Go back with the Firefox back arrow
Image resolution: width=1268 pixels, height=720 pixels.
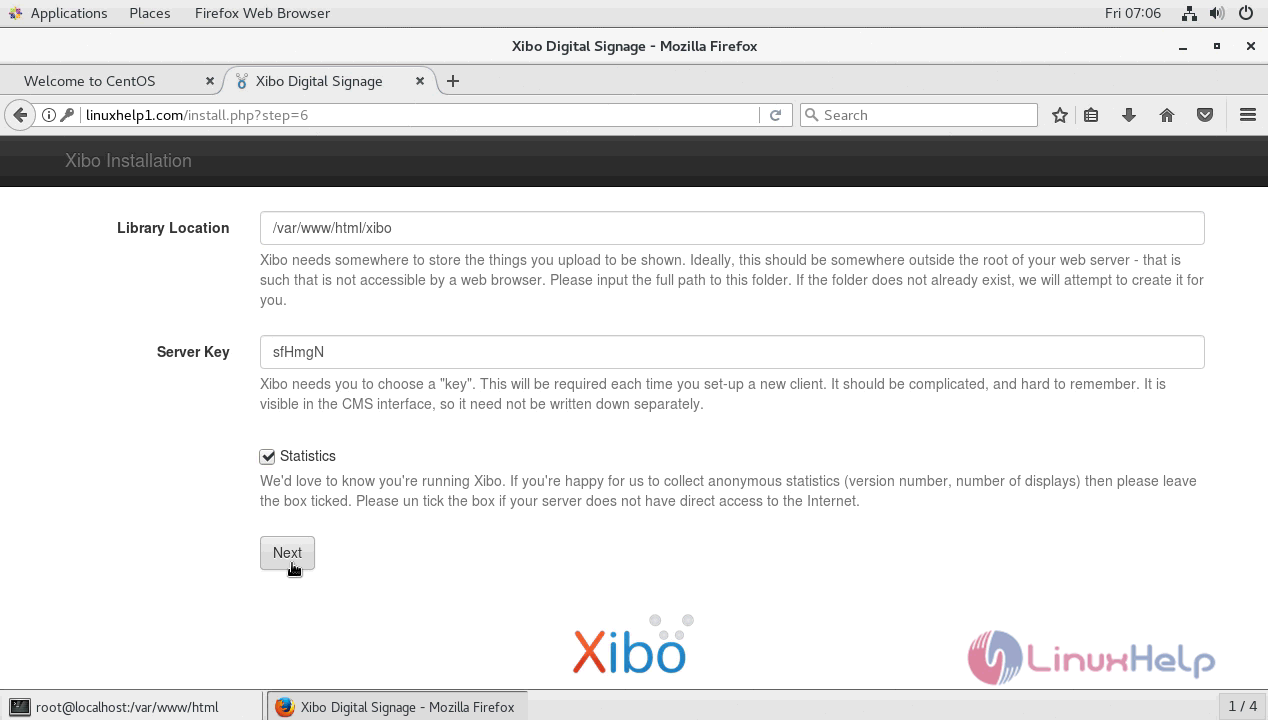20,115
